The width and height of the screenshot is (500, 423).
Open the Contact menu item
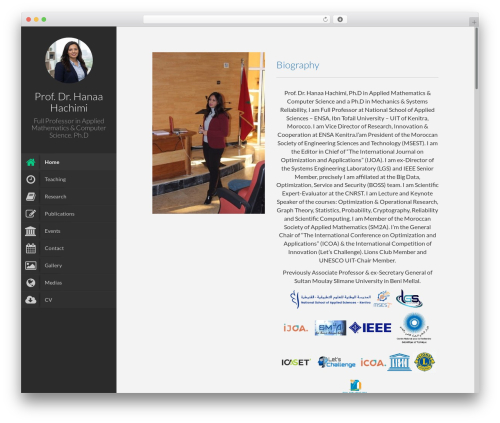pos(69,248)
